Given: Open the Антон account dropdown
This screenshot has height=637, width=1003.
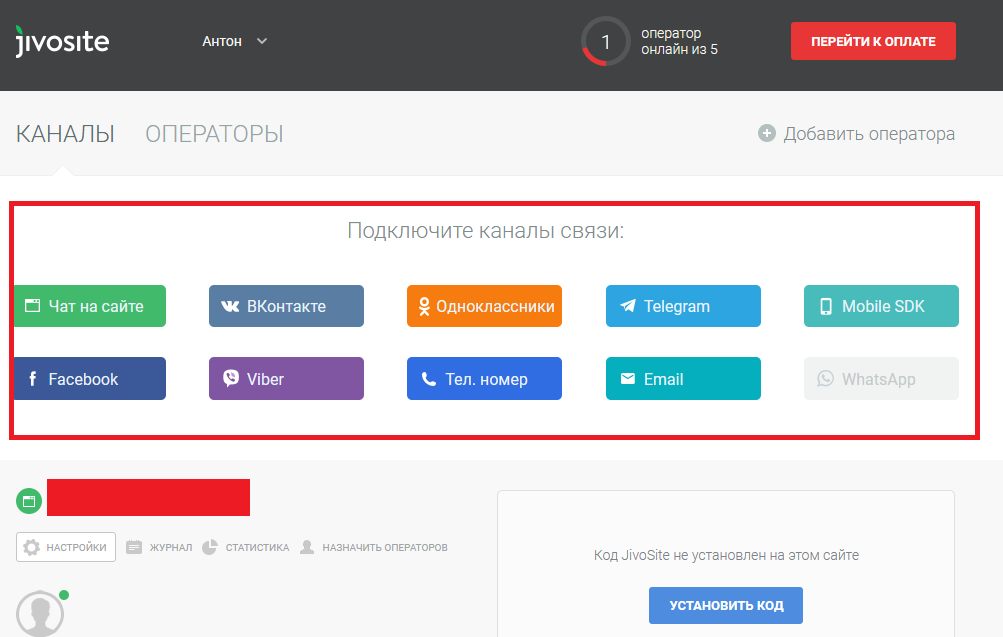Looking at the screenshot, I should (234, 42).
